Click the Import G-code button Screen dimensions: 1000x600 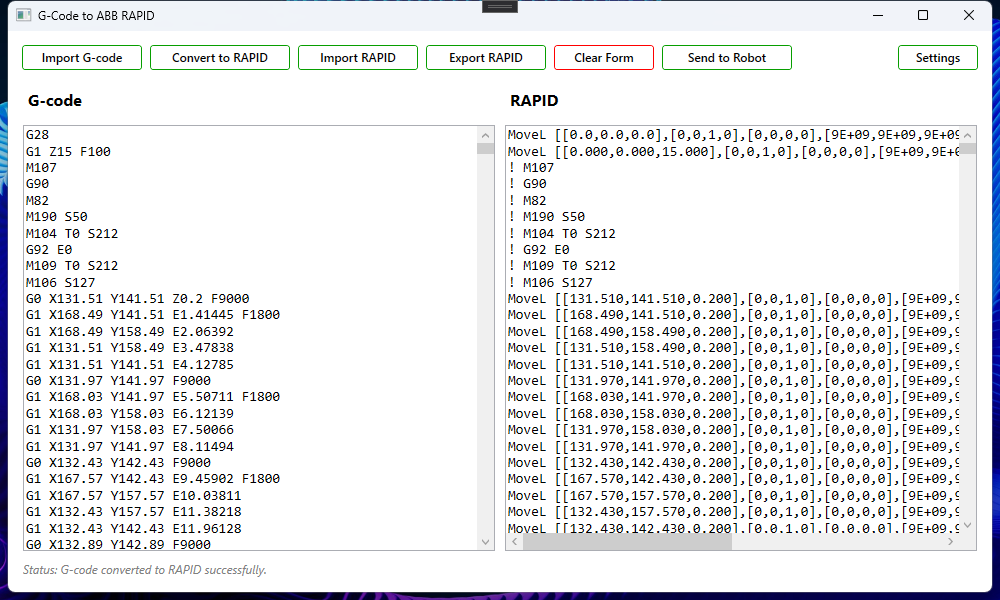tap(82, 58)
